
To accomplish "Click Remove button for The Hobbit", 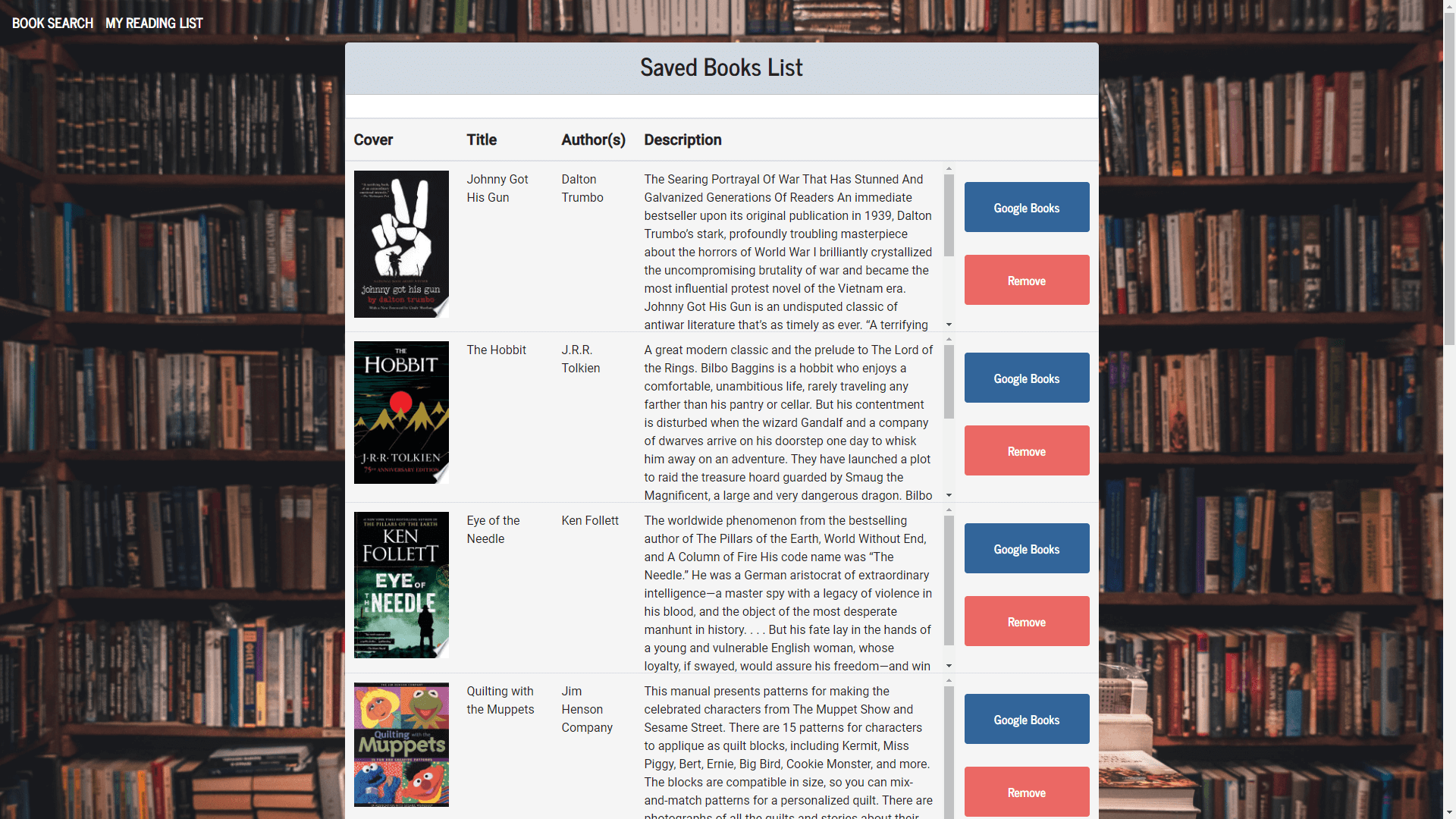I will (1026, 451).
